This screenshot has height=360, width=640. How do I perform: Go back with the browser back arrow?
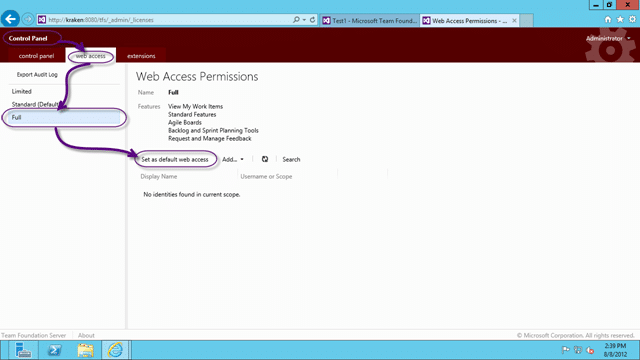[x=10, y=19]
